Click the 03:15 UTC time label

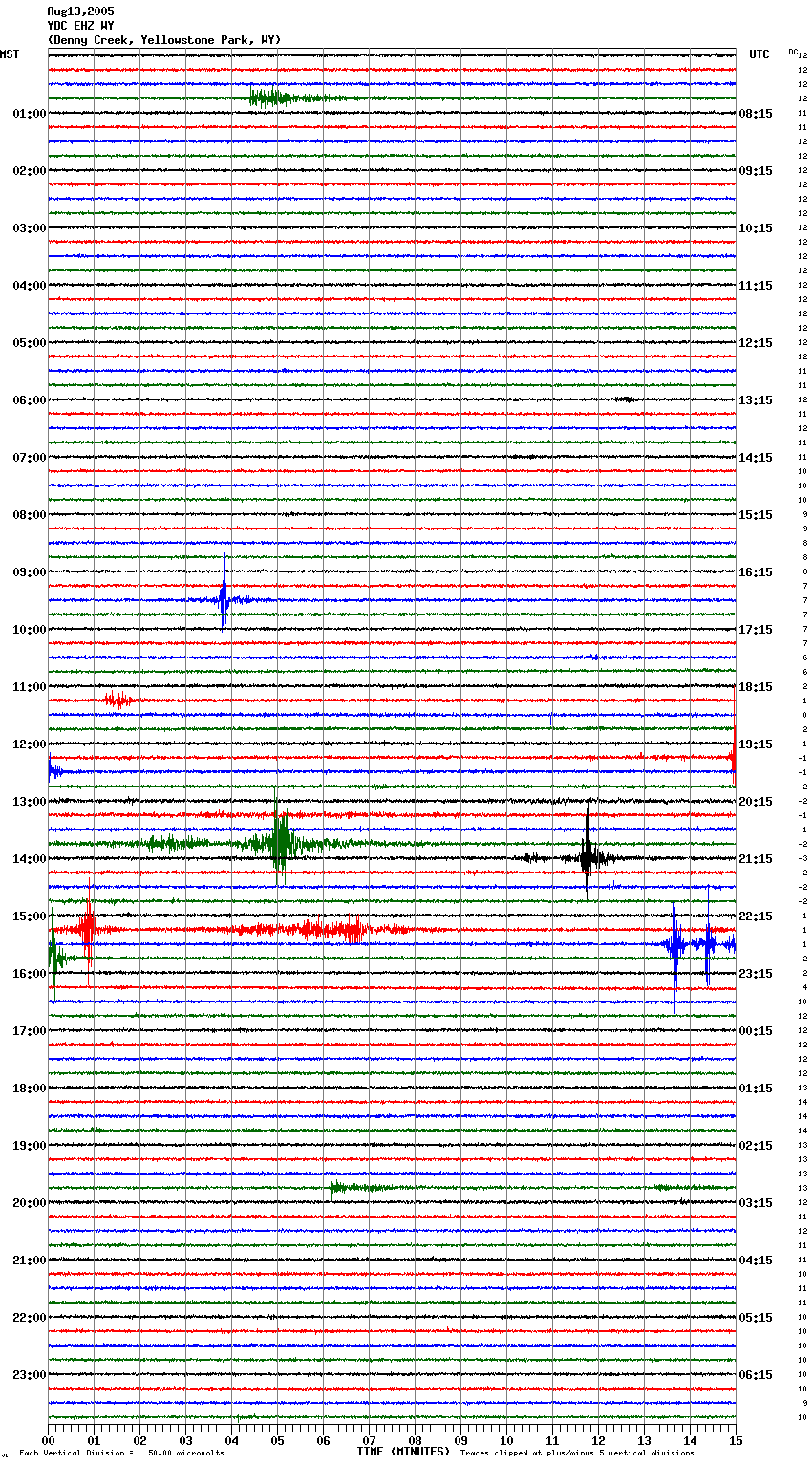coord(756,1203)
